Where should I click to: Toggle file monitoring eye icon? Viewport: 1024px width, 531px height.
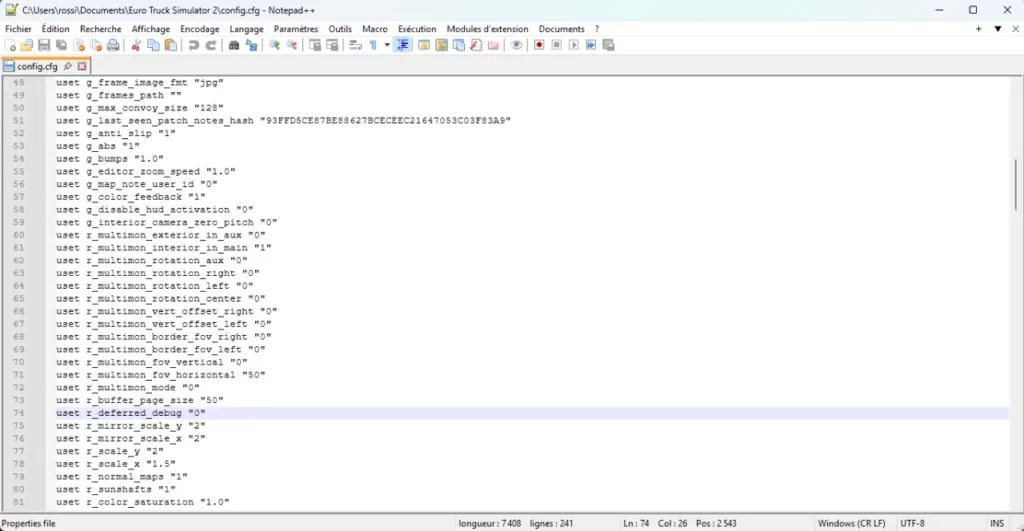click(x=516, y=45)
